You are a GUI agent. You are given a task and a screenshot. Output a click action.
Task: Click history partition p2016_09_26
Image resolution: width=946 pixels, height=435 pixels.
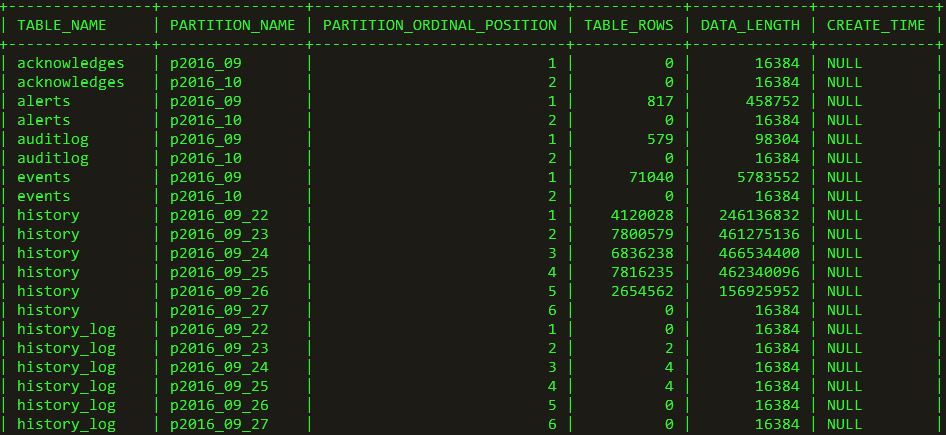220,291
